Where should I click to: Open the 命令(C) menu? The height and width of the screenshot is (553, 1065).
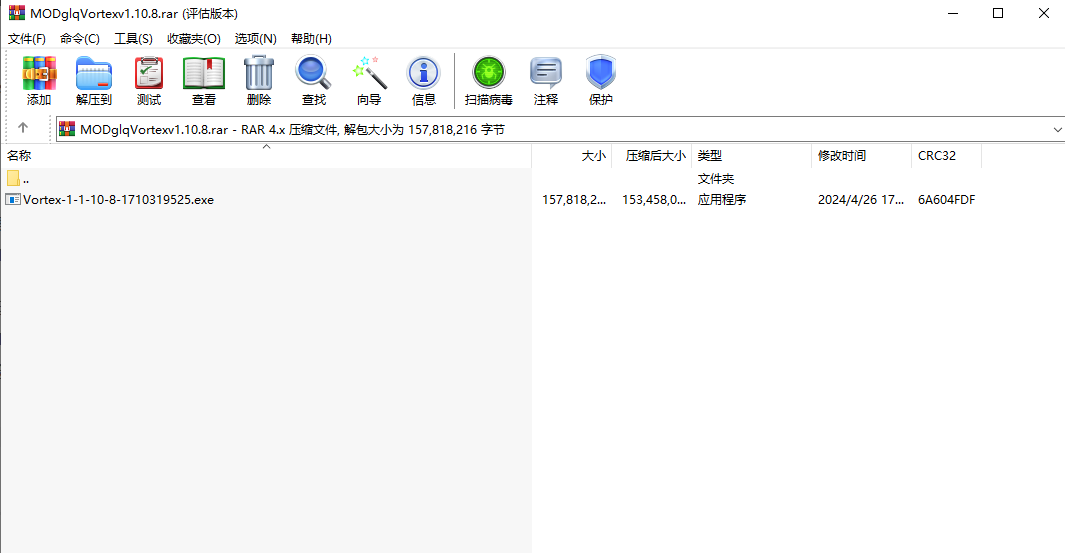click(x=79, y=39)
